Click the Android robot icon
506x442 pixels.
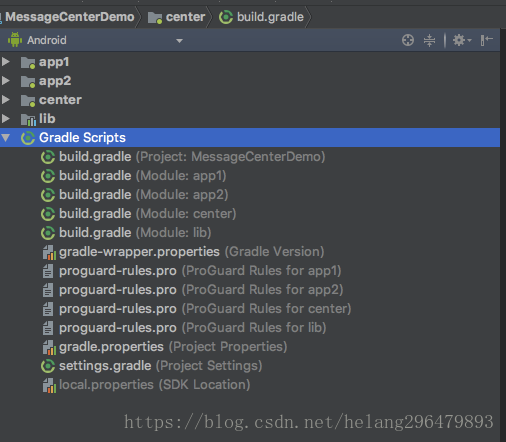coord(15,40)
